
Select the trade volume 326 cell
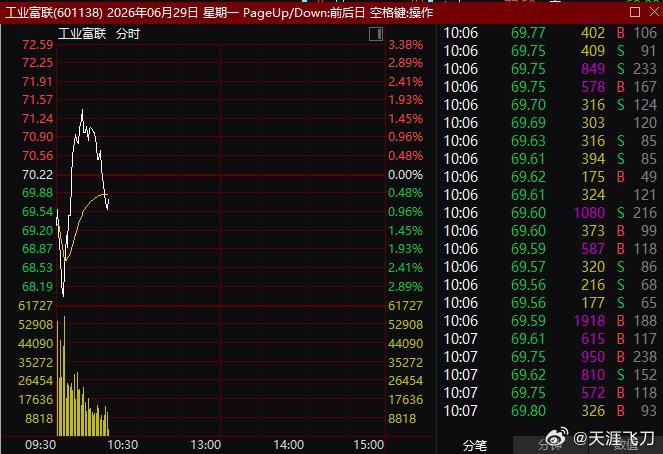(593, 411)
